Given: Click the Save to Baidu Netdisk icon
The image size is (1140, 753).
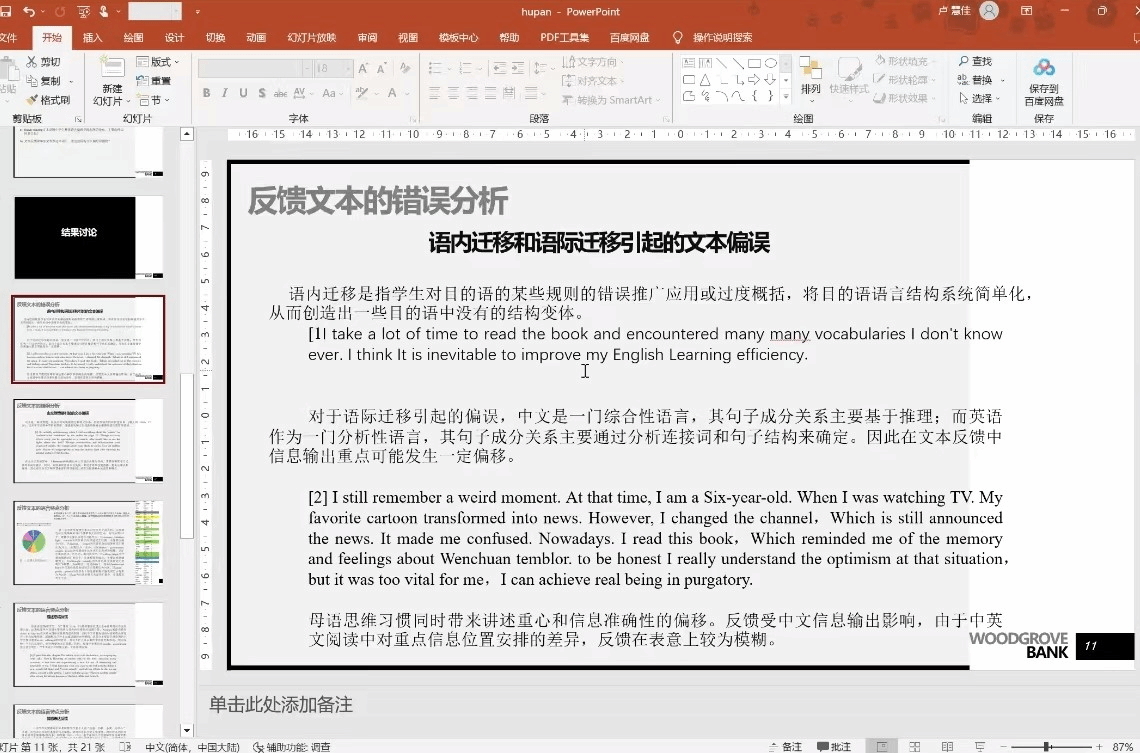Looking at the screenshot, I should [x=1044, y=69].
